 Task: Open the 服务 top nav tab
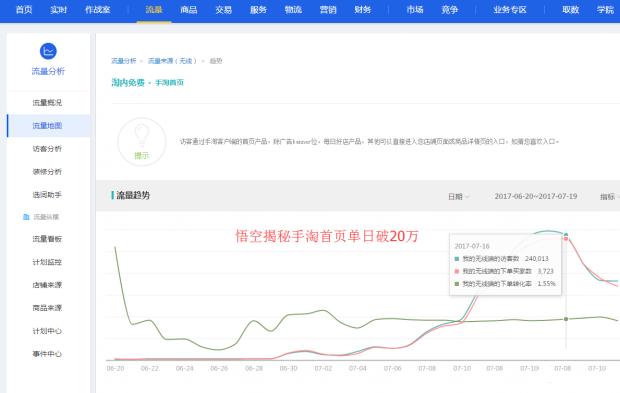coord(258,10)
